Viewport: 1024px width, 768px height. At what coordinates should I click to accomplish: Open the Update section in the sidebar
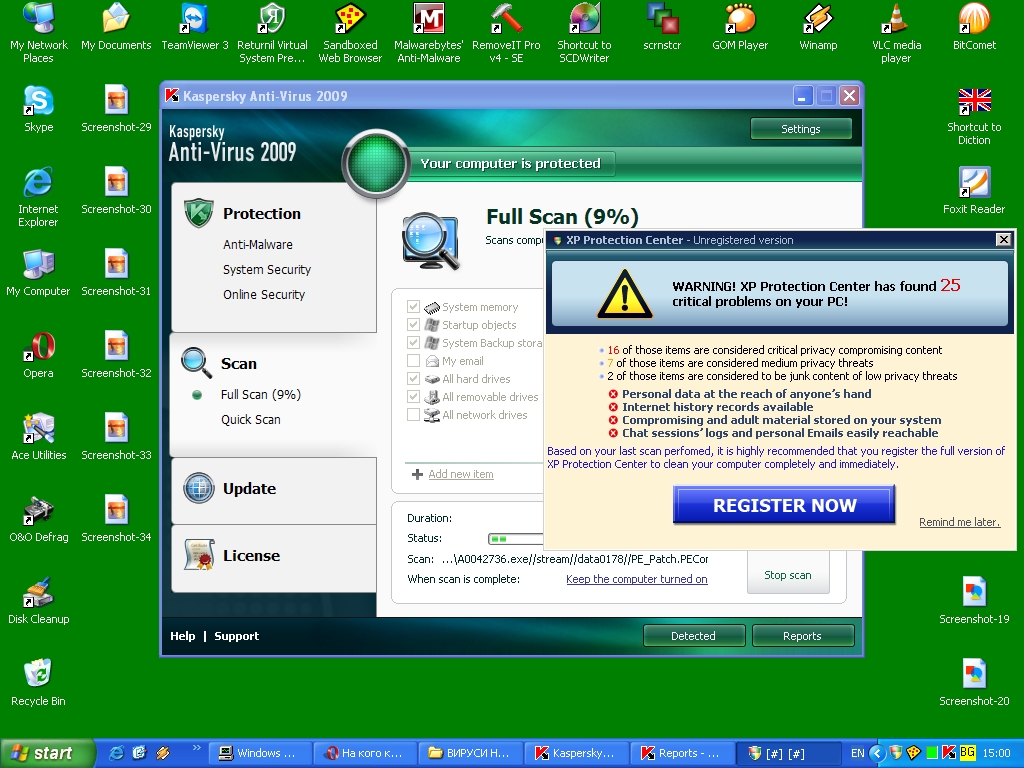tap(249, 488)
